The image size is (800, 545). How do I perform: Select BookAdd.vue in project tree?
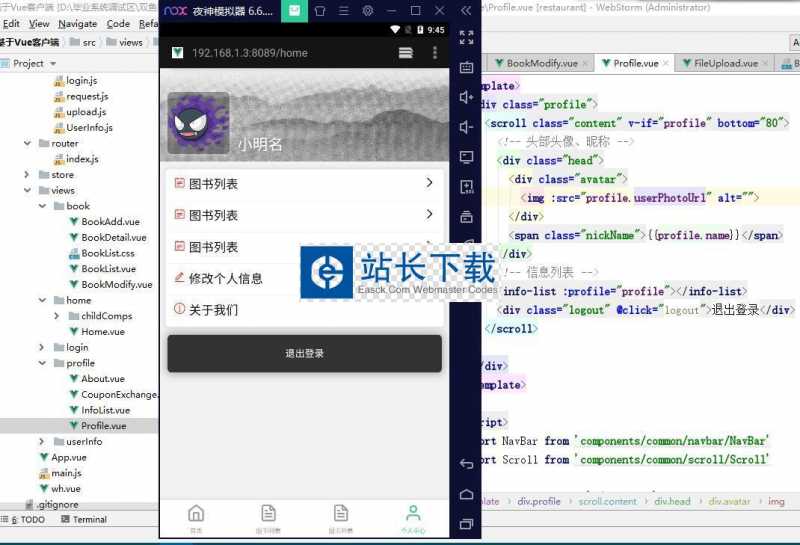pos(105,222)
